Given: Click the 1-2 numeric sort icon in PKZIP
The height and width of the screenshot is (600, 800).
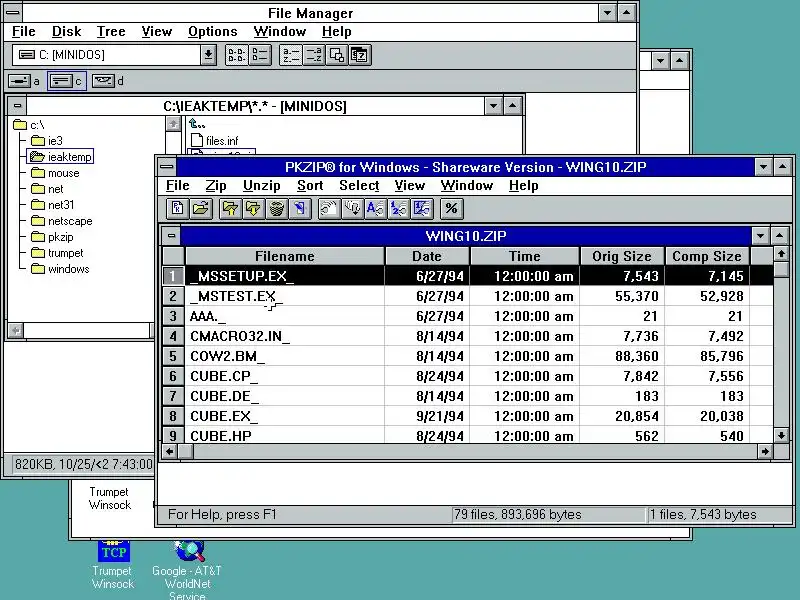Looking at the screenshot, I should pos(399,208).
